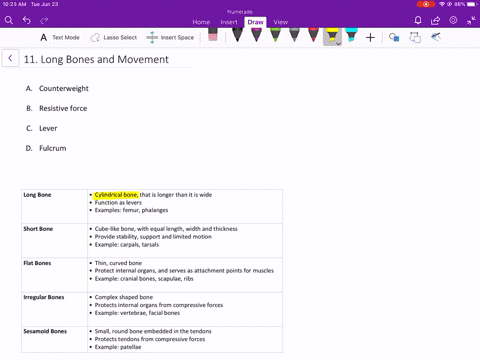Click line Example: vertebrae, facial bones
Viewport: 480px width, 360px height.
click(137, 313)
